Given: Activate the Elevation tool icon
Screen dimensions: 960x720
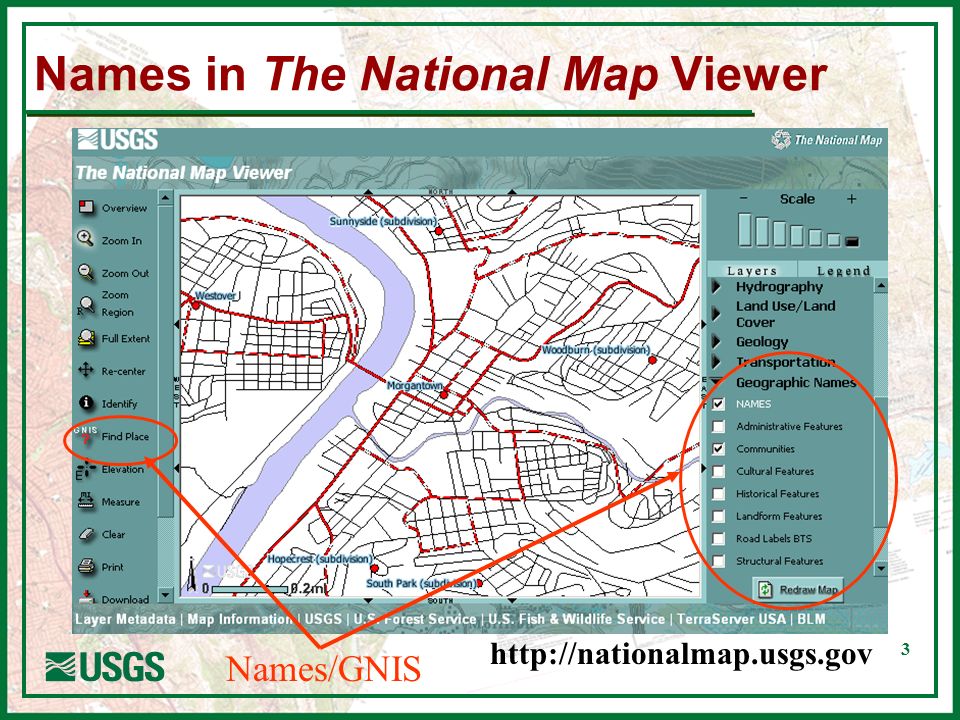Looking at the screenshot, I should [x=85, y=469].
